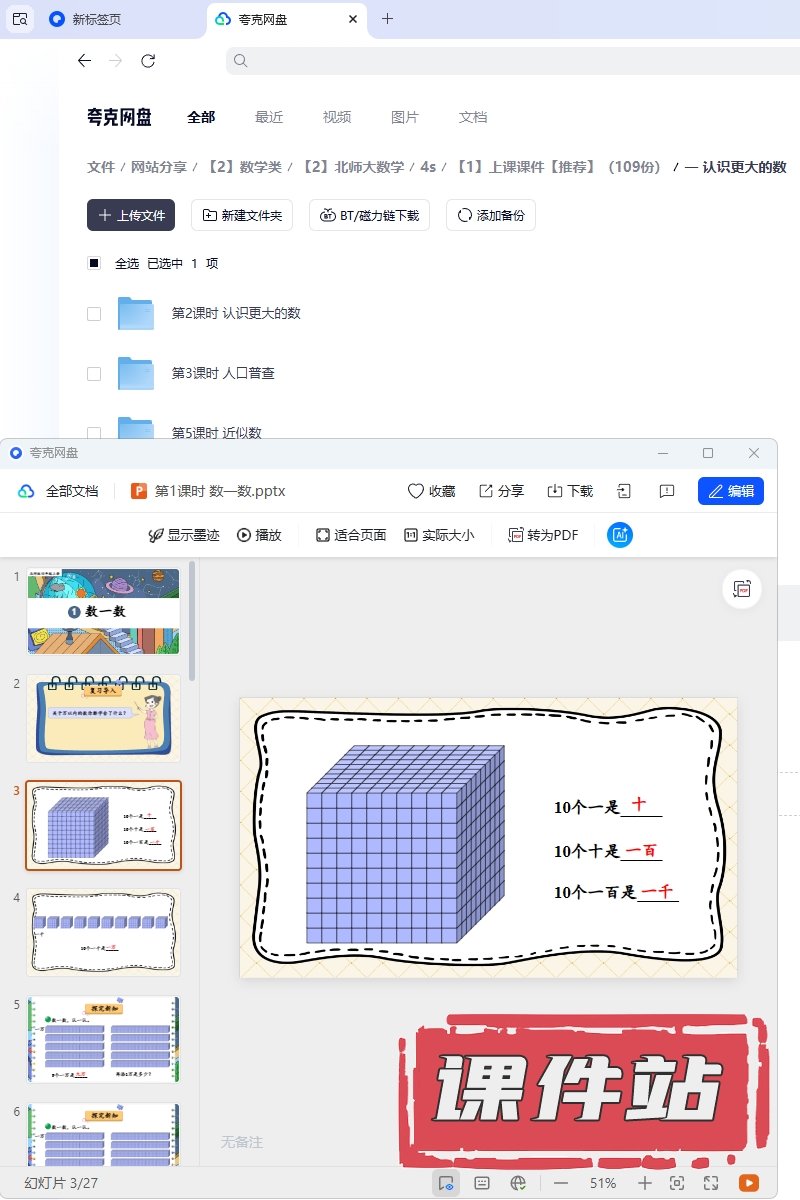This screenshot has width=800, height=1200.
Task: Click the blue 编辑 button
Action: click(731, 491)
